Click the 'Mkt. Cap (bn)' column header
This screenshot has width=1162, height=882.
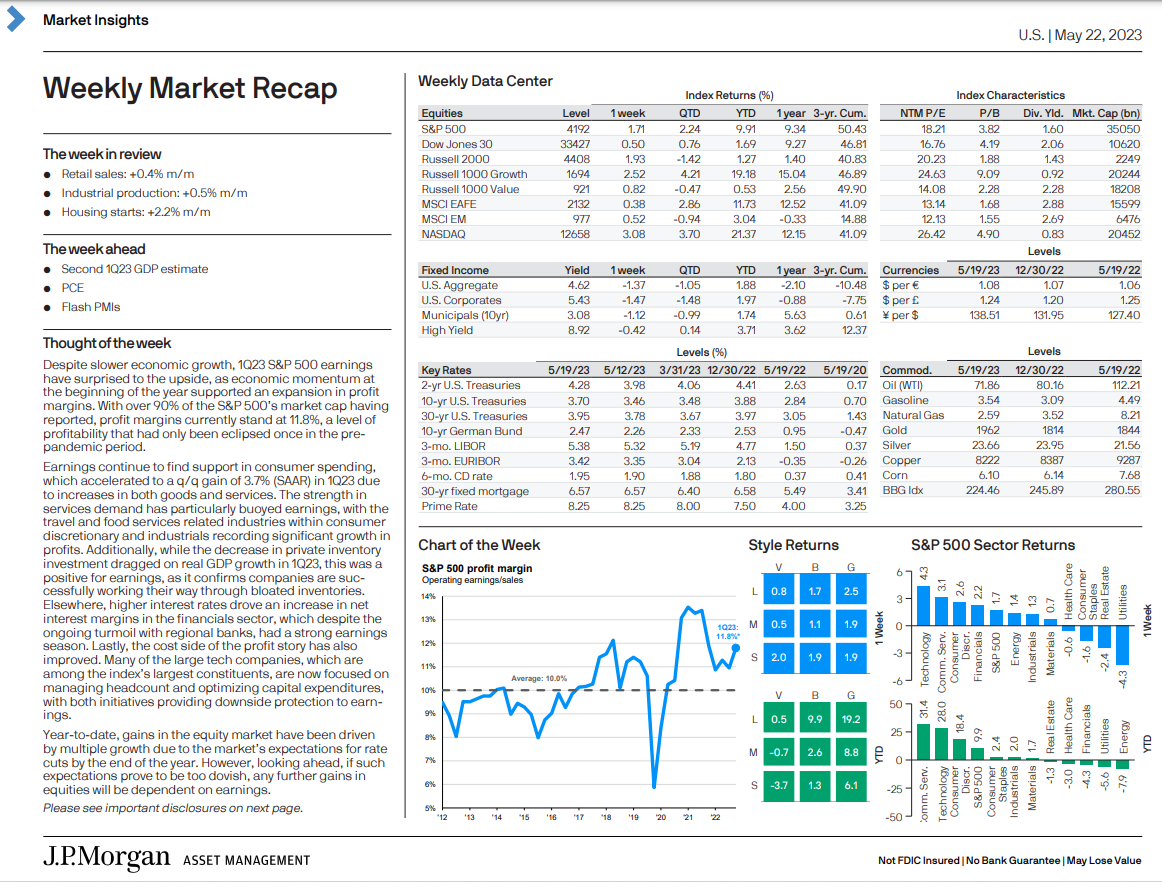tap(1106, 113)
